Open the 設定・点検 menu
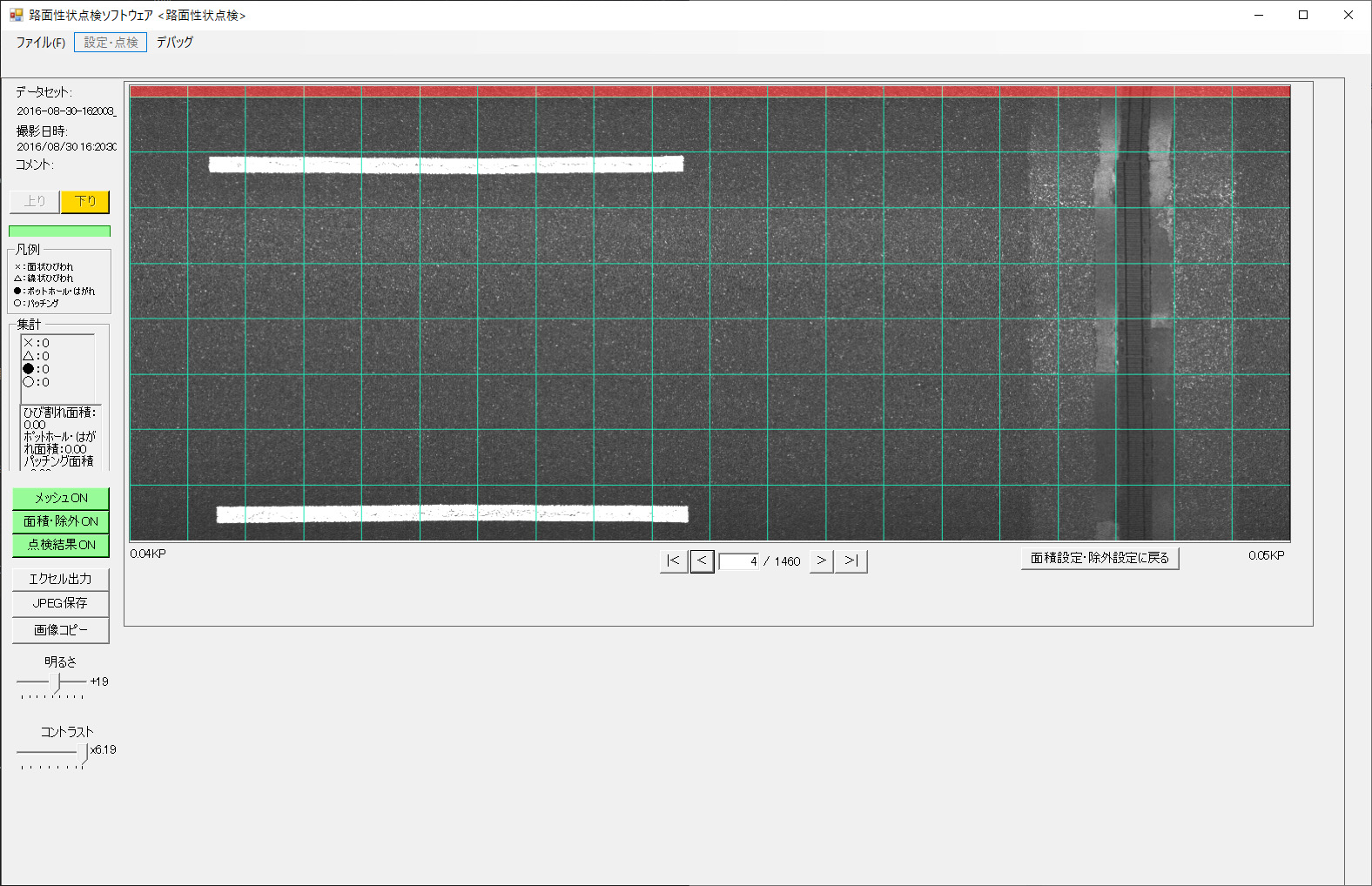The height and width of the screenshot is (886, 1372). [x=111, y=42]
